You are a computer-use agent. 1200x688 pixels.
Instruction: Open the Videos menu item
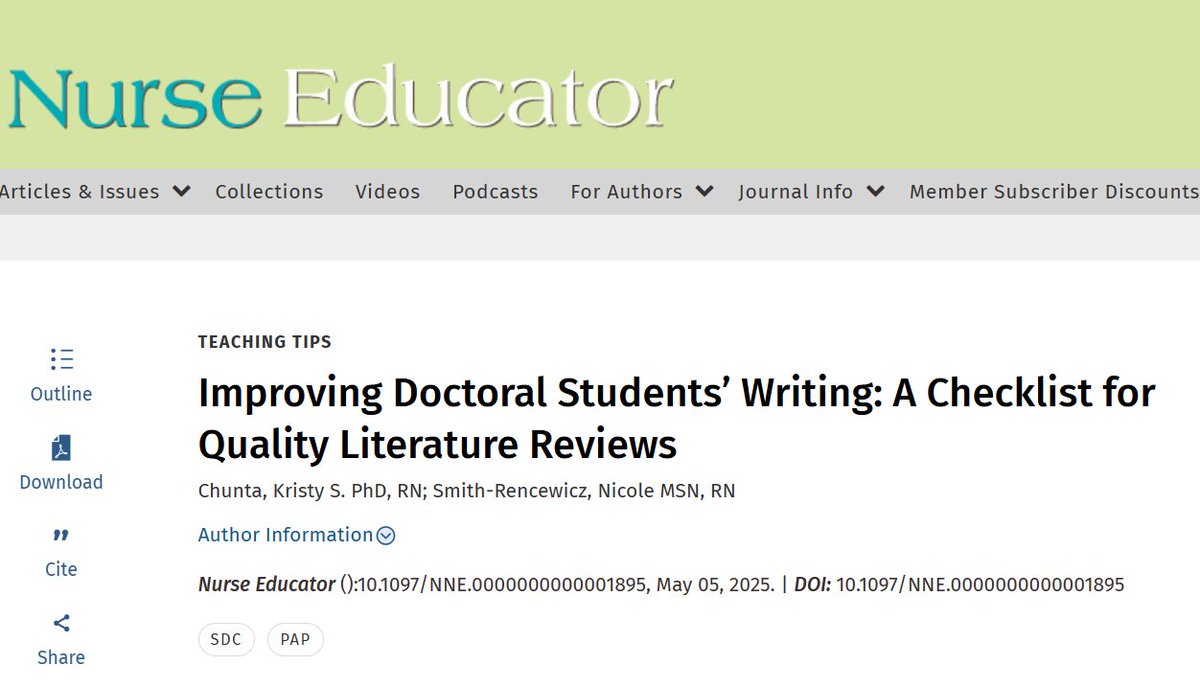click(x=388, y=191)
